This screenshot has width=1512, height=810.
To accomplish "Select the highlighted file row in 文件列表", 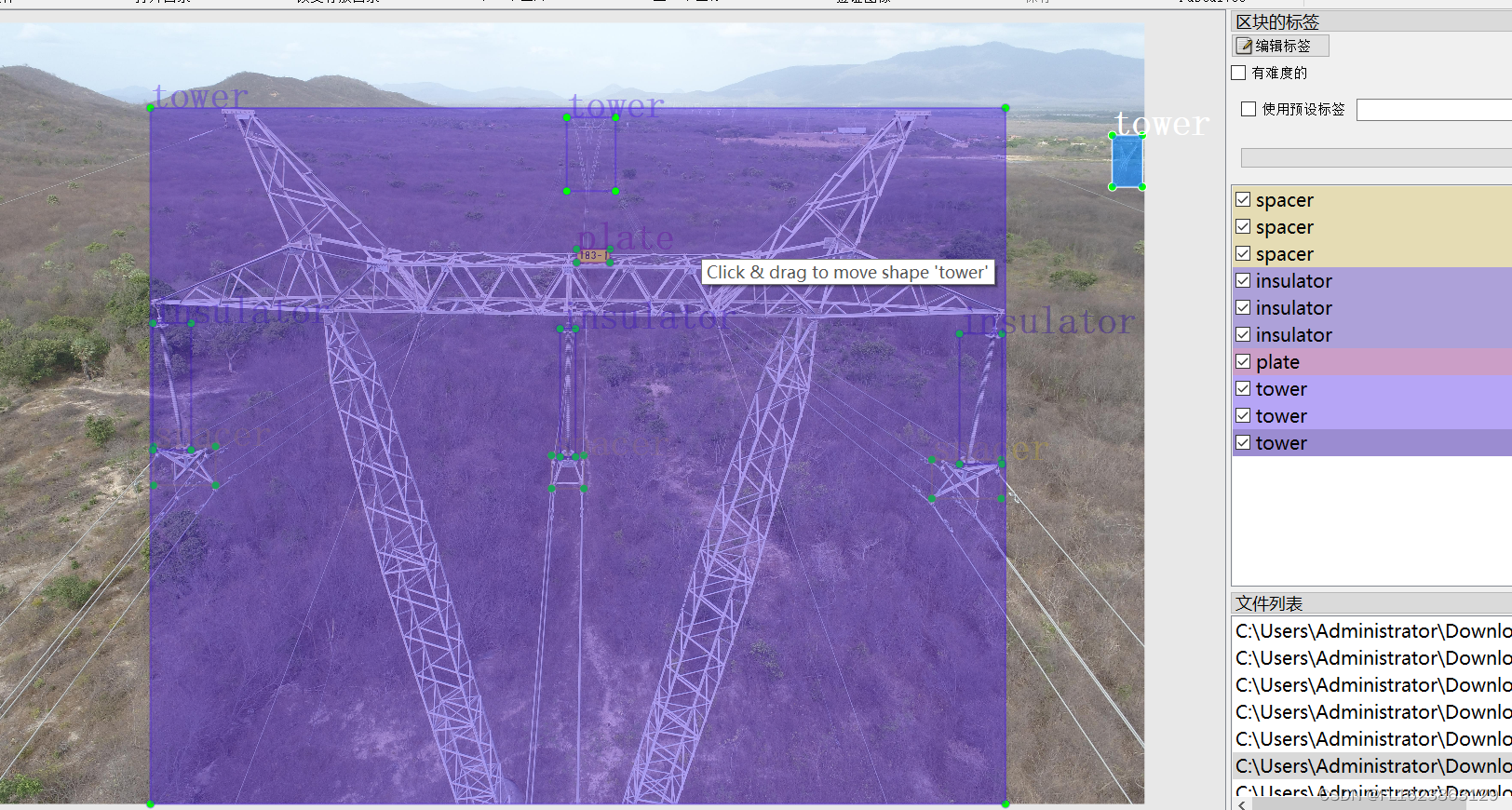I will 1372,766.
